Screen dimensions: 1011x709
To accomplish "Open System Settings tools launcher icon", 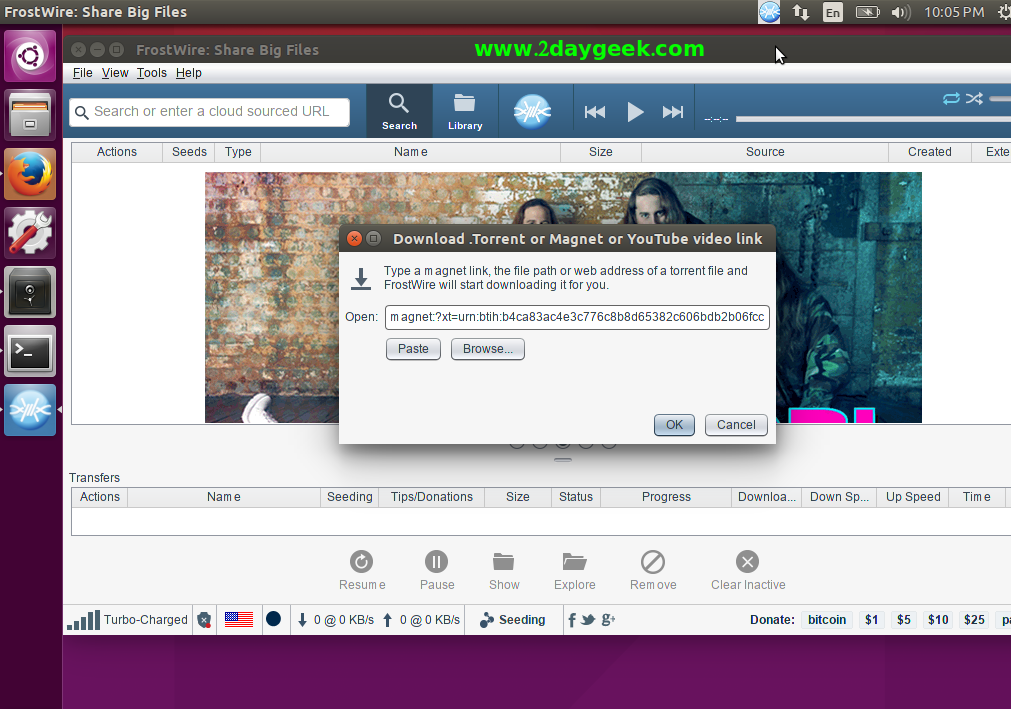I will click(x=30, y=233).
